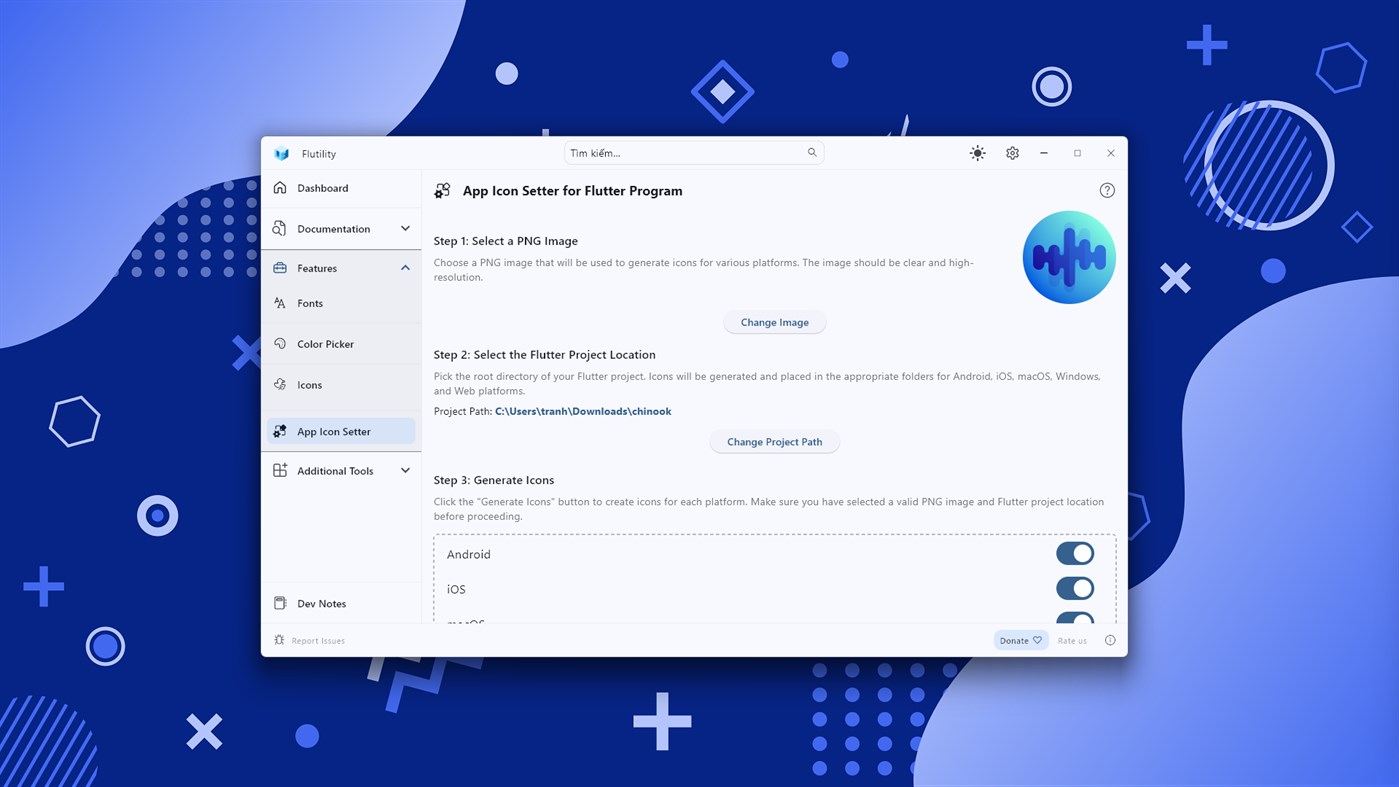
Task: Turn off the iOS toggle
Action: 1075,589
